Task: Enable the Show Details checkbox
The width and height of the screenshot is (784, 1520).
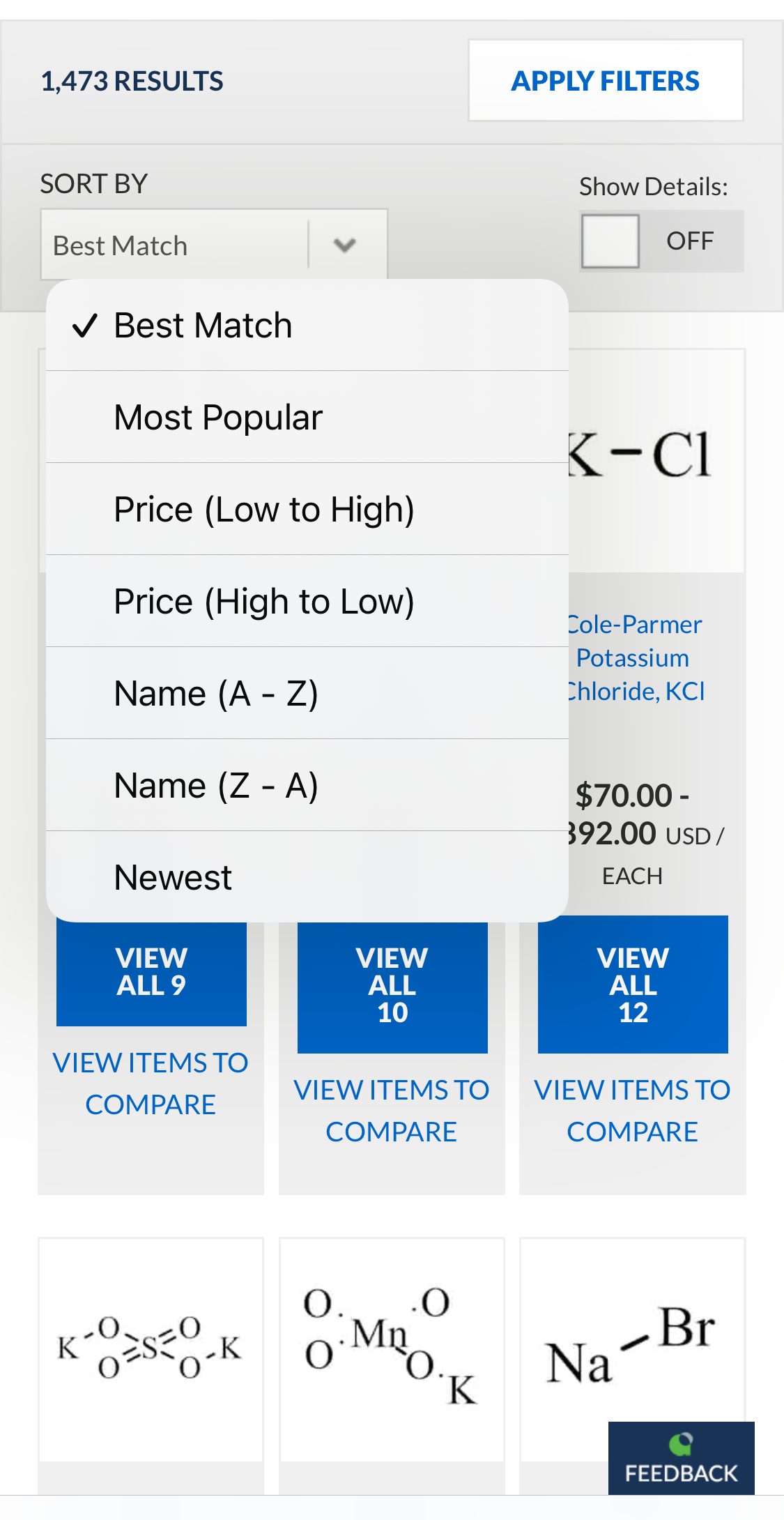Action: (610, 241)
